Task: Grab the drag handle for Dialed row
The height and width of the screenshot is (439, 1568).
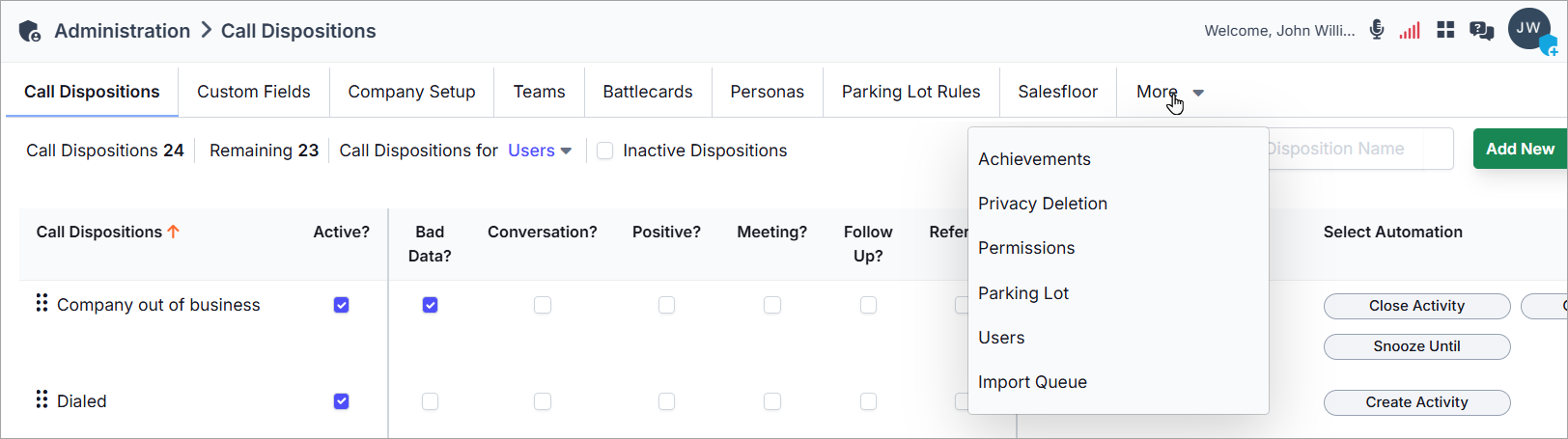Action: coord(42,399)
